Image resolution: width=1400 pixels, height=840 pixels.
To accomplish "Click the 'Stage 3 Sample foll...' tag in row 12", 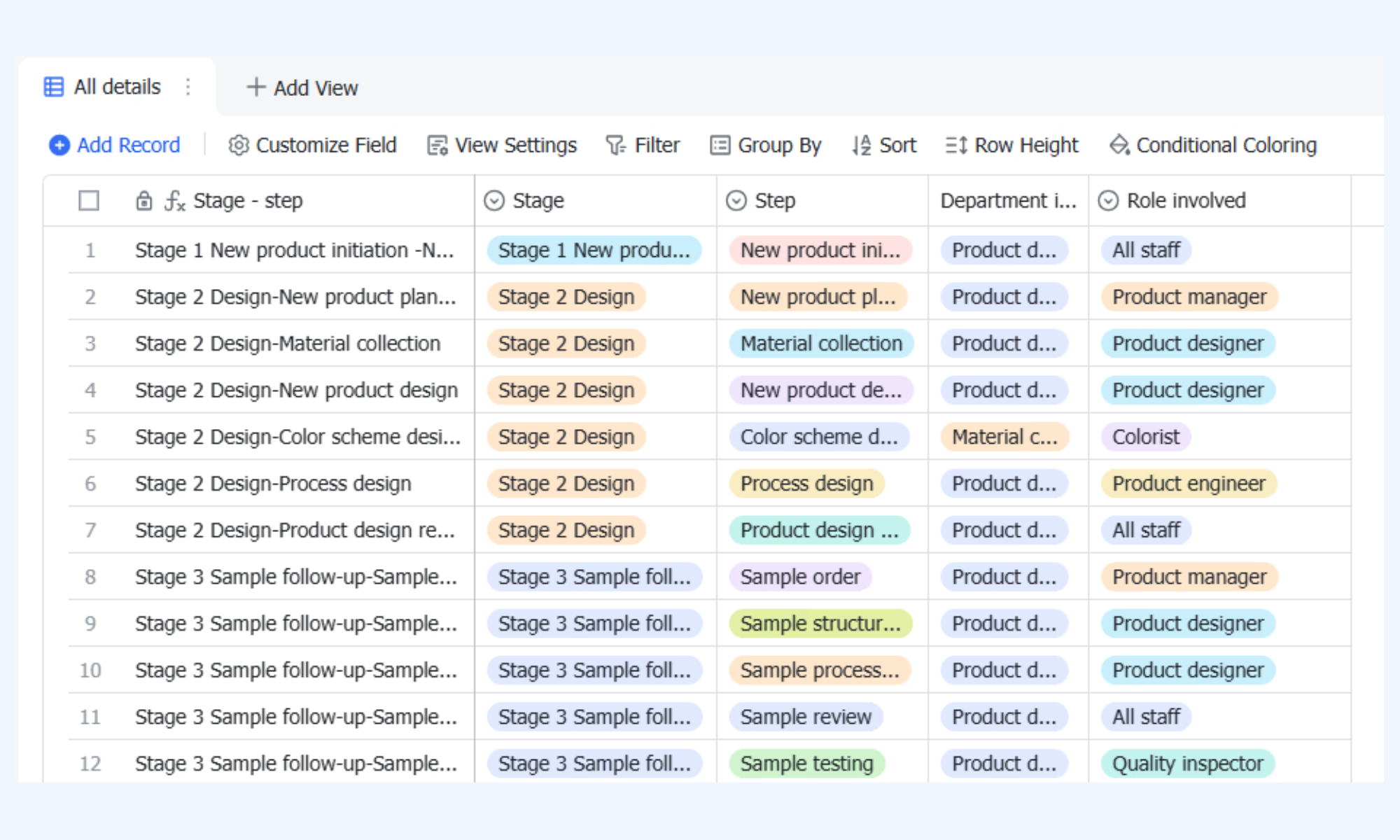I will (x=594, y=764).
